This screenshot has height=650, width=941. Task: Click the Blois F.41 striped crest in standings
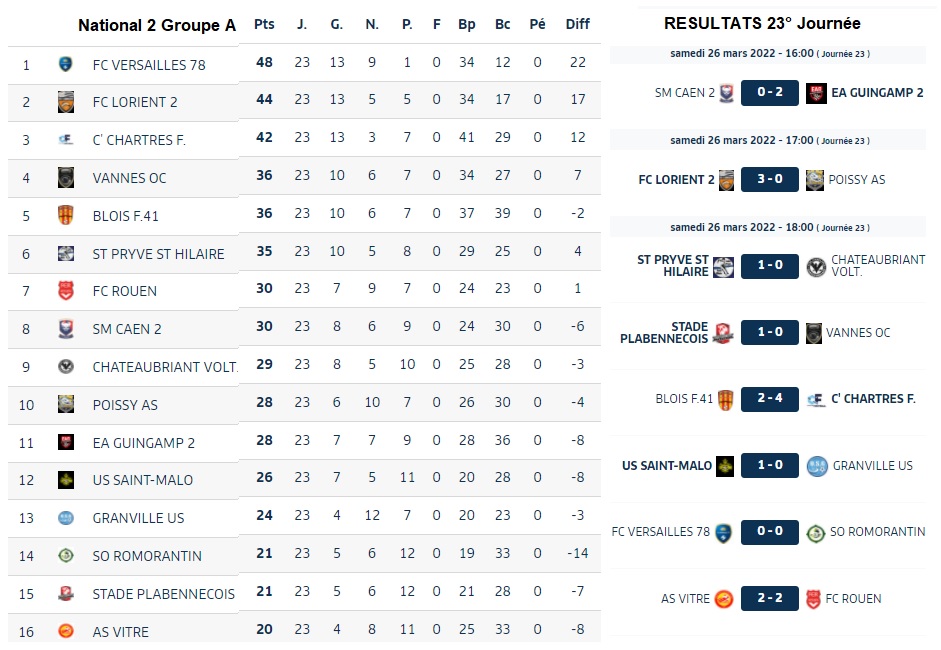pyautogui.click(x=66, y=215)
